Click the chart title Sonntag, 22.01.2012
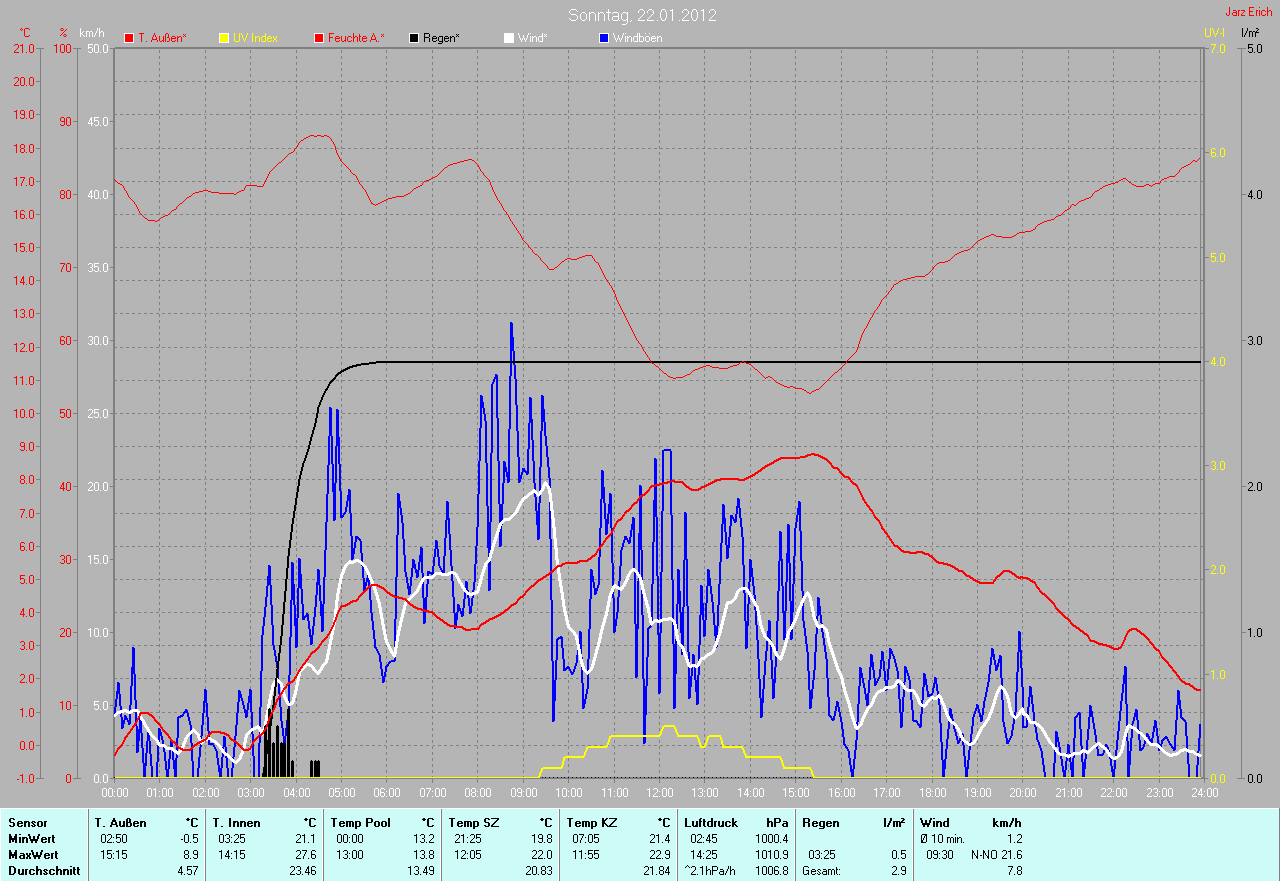The width and height of the screenshot is (1280, 881). [642, 15]
